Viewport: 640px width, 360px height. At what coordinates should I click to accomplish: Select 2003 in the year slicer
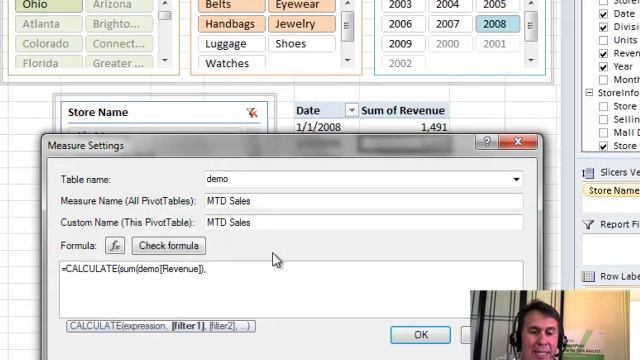coord(404,5)
